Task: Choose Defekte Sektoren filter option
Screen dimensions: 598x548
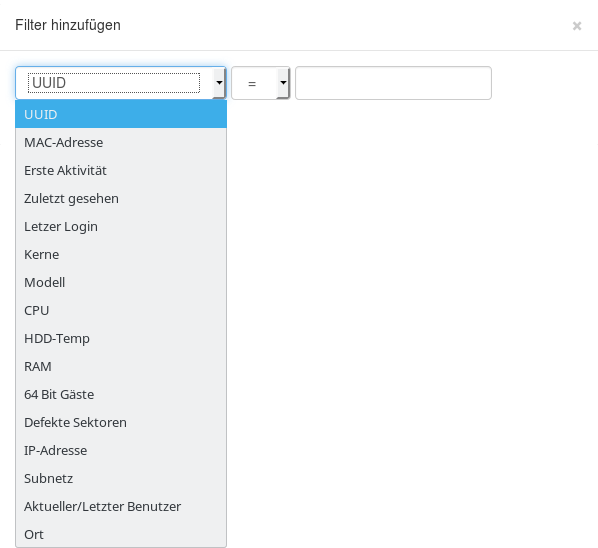Action: tap(121, 422)
